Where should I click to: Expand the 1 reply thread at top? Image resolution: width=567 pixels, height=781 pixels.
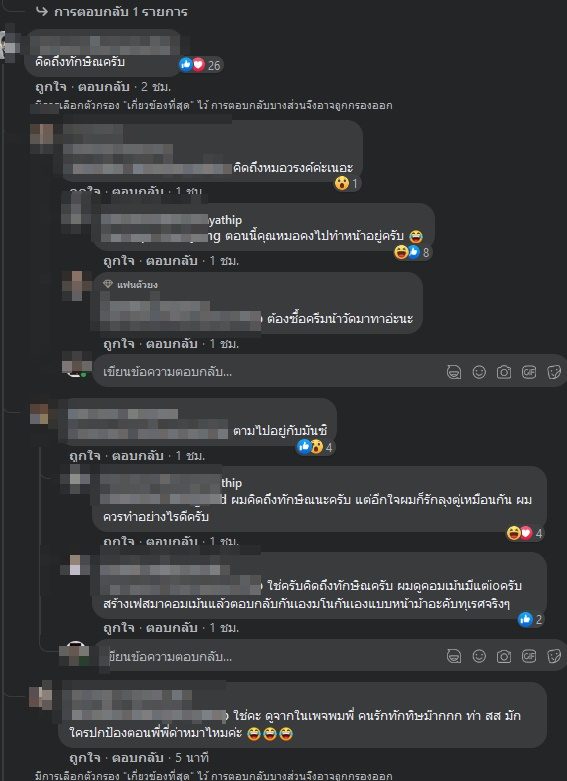(x=112, y=11)
